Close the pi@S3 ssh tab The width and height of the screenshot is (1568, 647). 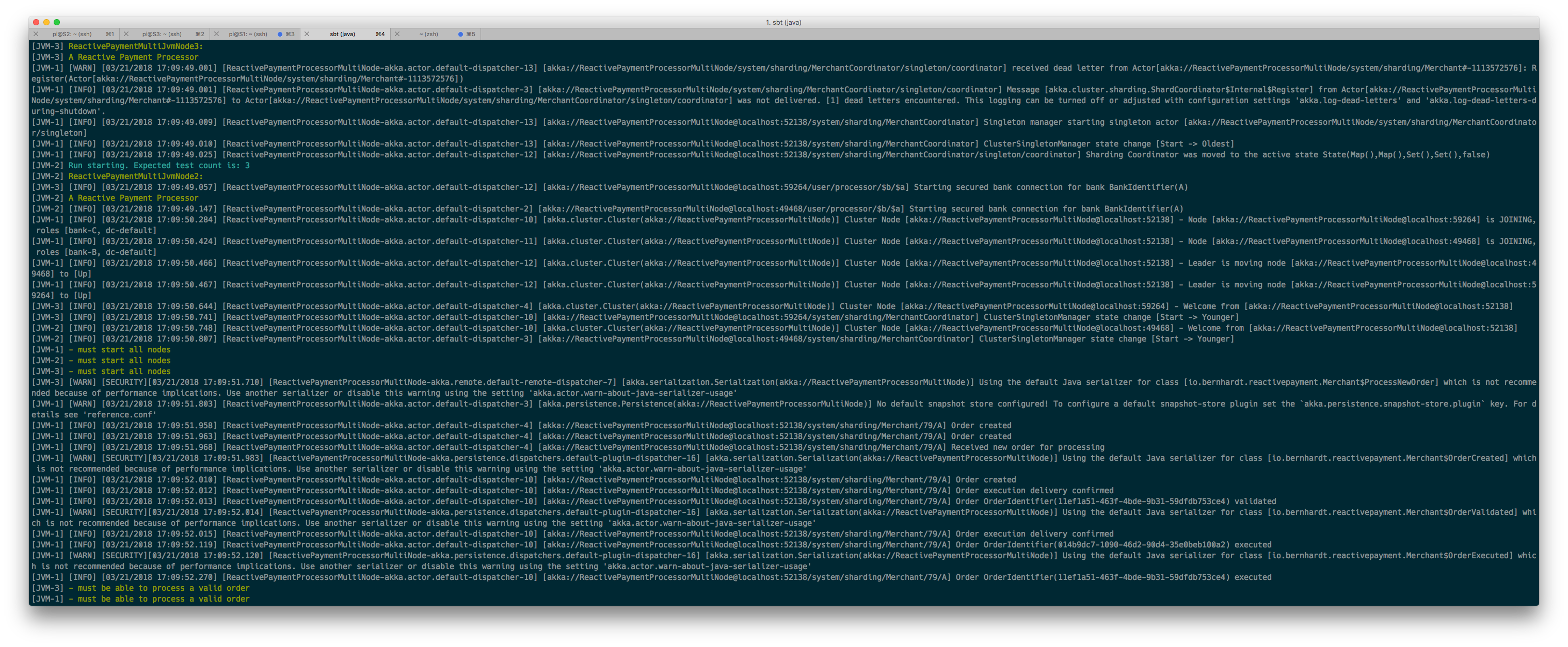point(126,34)
